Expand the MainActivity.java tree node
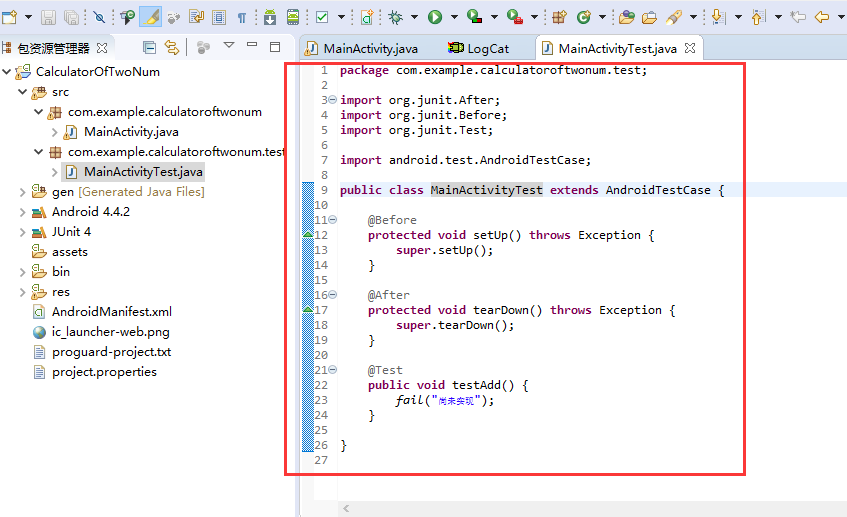847x517 pixels. click(x=54, y=132)
